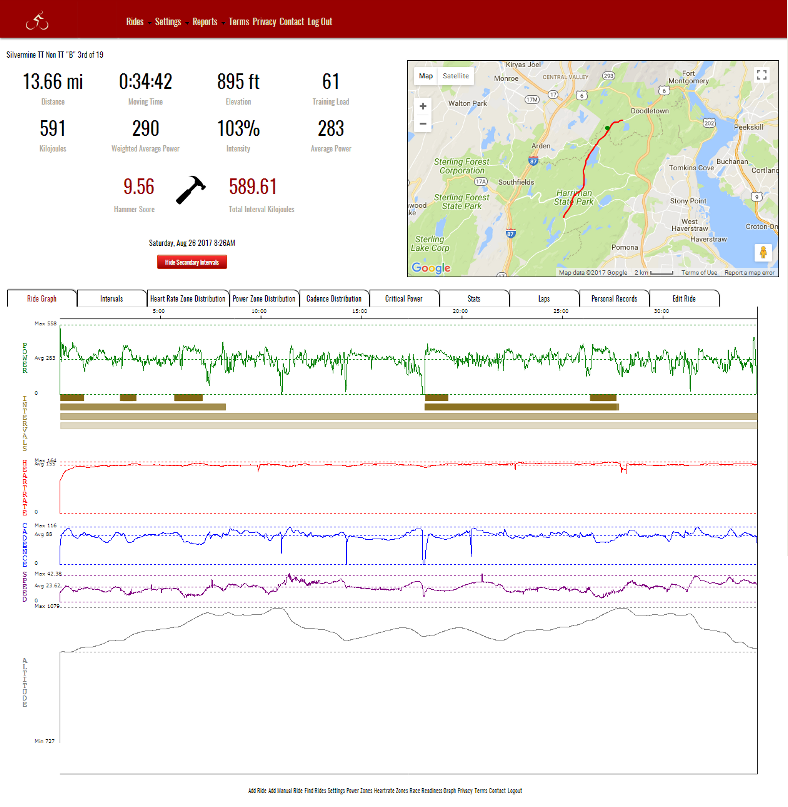This screenshot has width=788, height=807.
Task: Open the Settings menu
Action: (x=168, y=21)
